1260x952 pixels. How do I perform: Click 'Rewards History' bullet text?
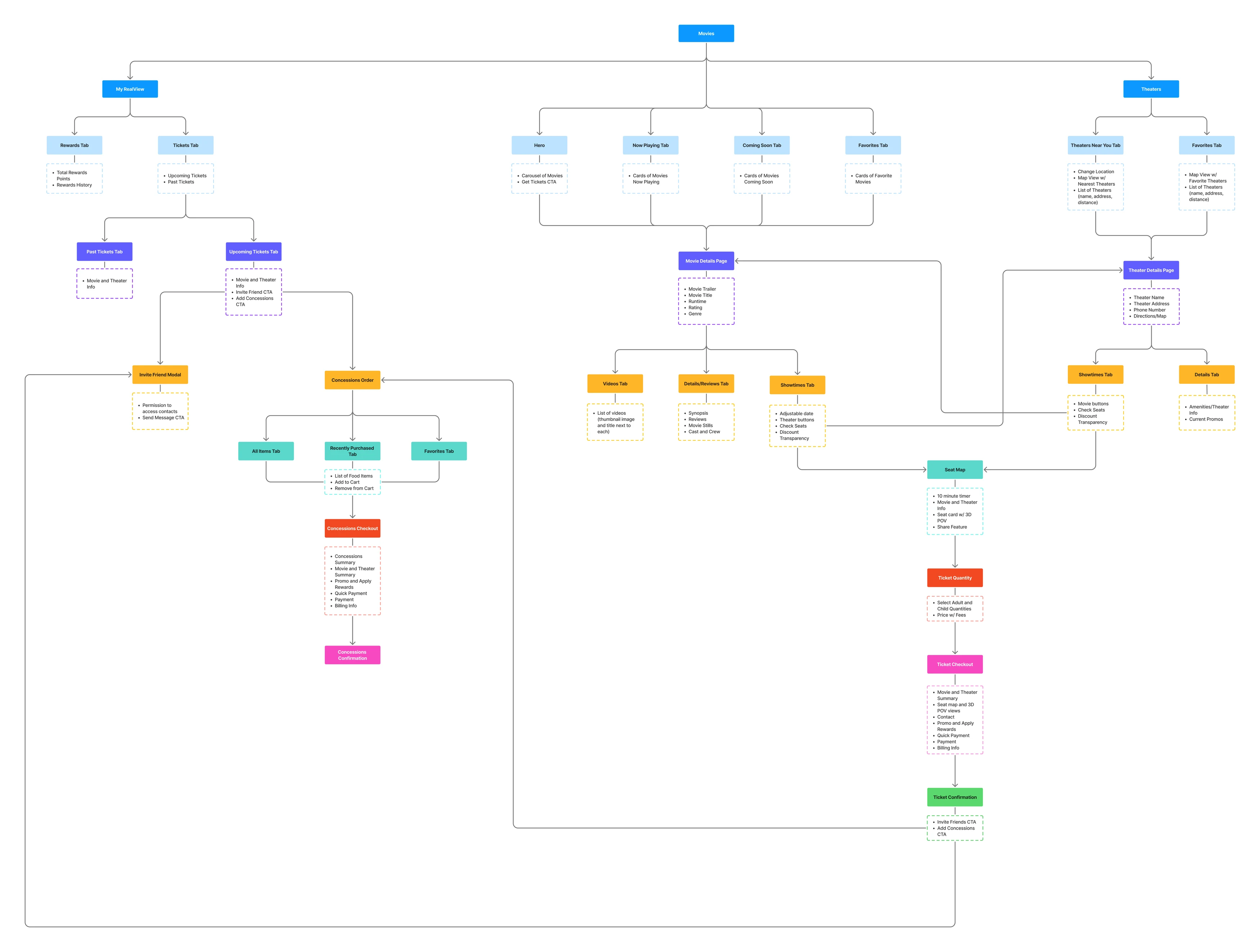click(x=74, y=185)
